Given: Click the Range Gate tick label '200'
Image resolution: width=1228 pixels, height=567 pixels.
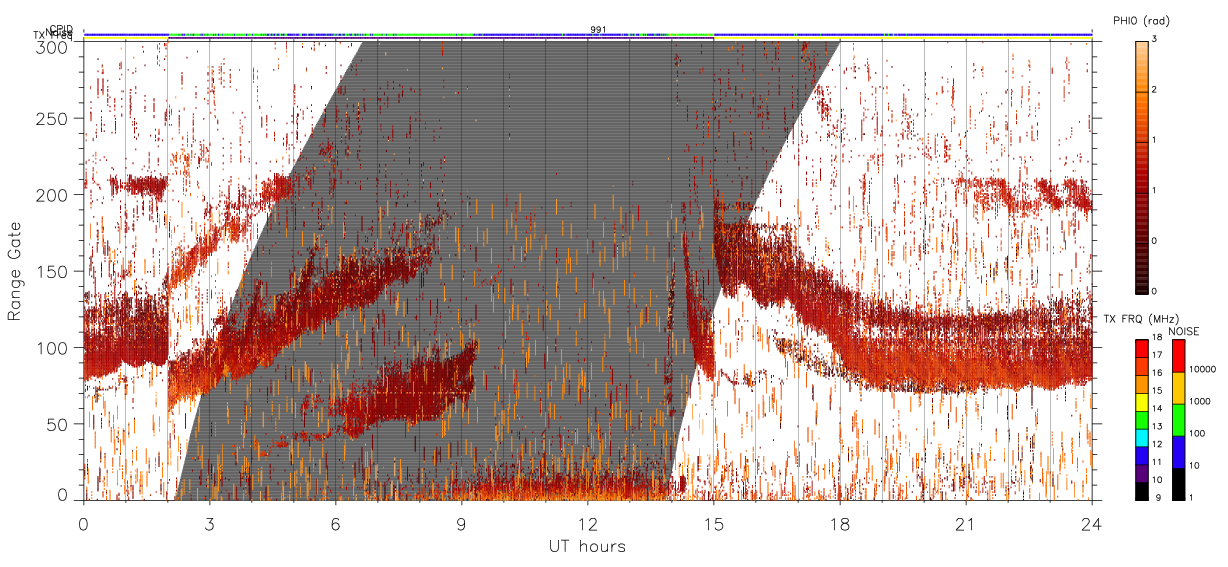Looking at the screenshot, I should (x=53, y=195).
